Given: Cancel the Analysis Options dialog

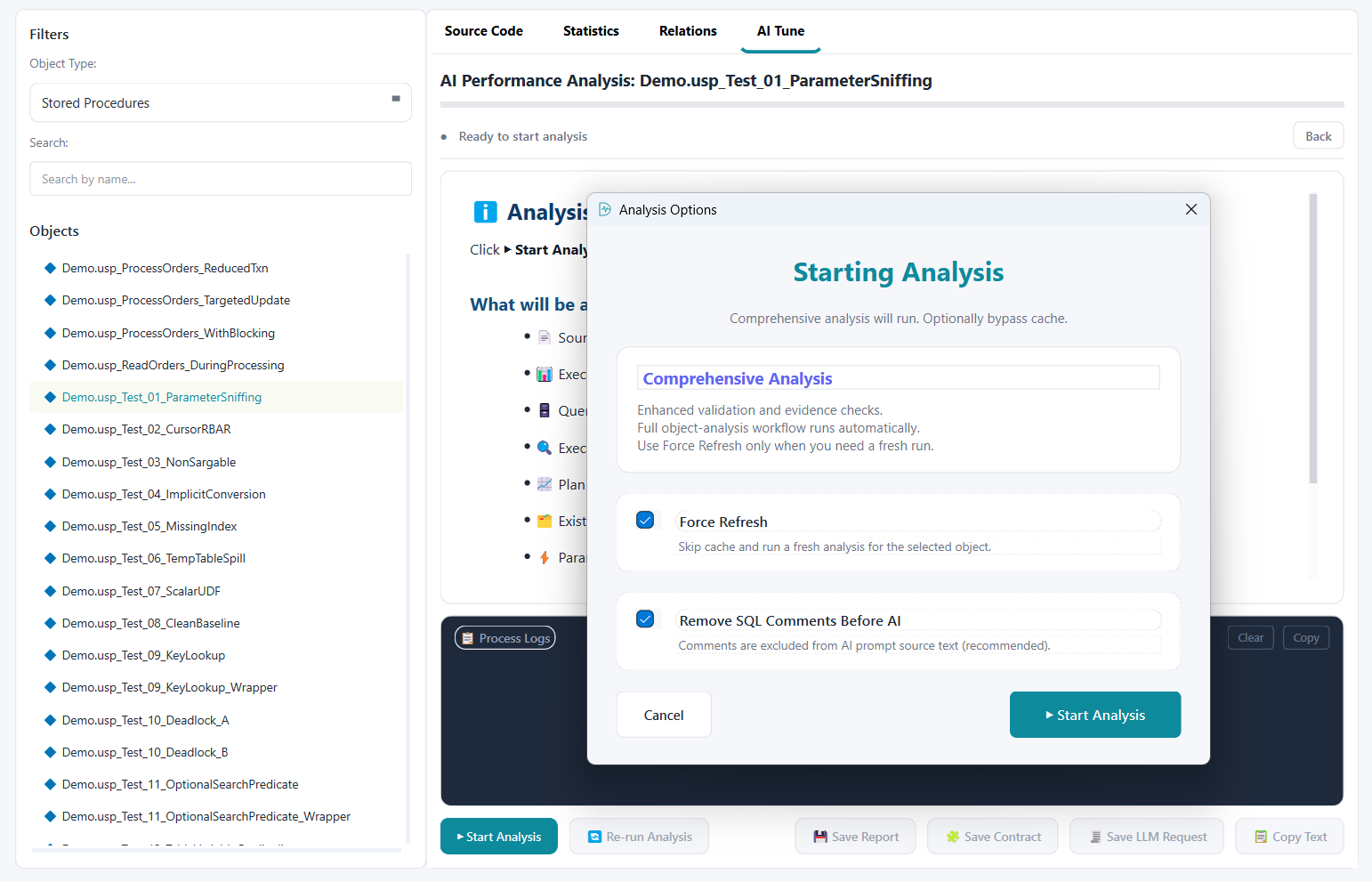Looking at the screenshot, I should click(664, 715).
